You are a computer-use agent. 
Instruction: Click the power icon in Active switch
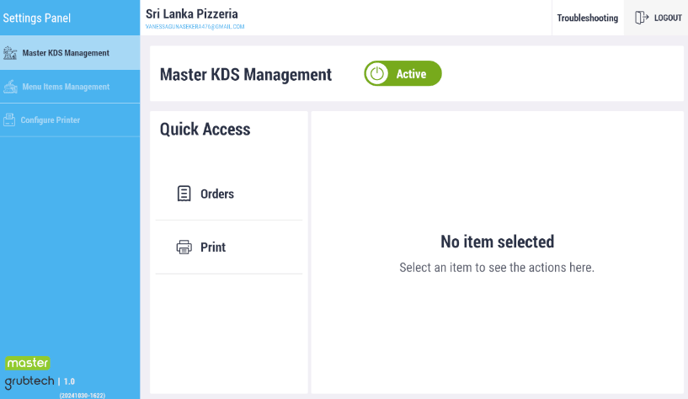tap(377, 73)
